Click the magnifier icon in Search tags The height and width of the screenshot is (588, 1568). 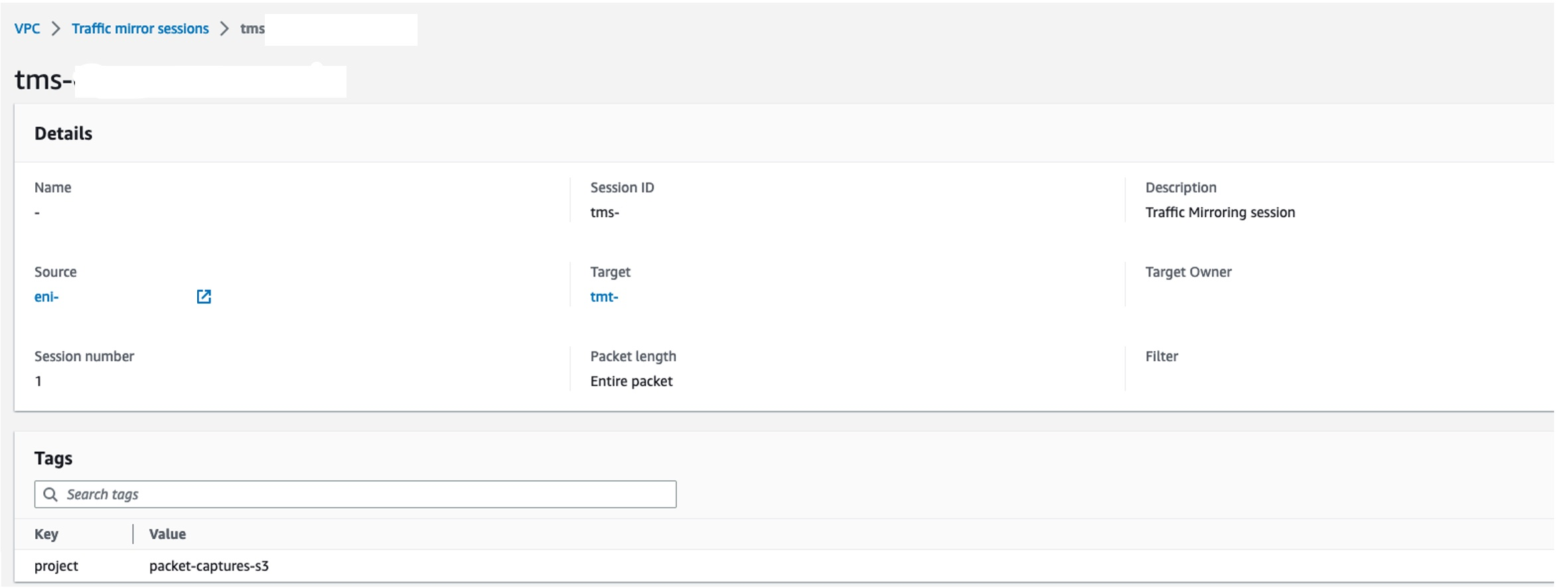click(50, 494)
